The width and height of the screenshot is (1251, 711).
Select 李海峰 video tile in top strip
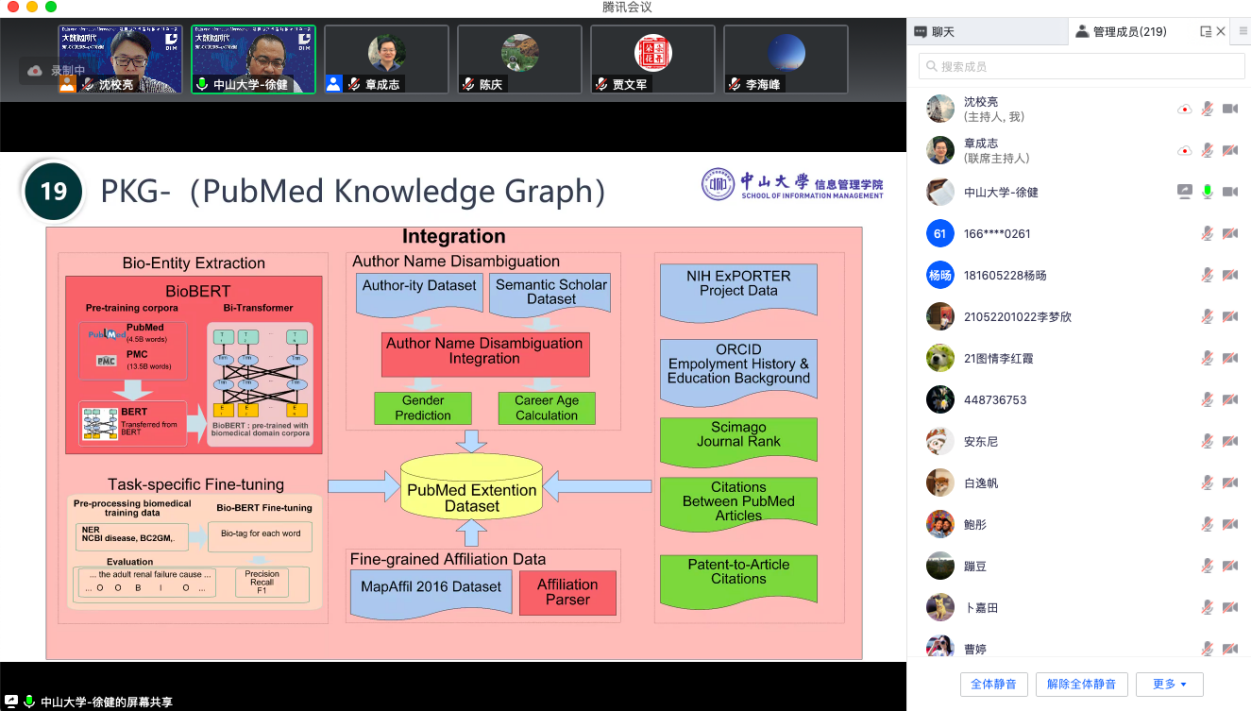[x=786, y=59]
